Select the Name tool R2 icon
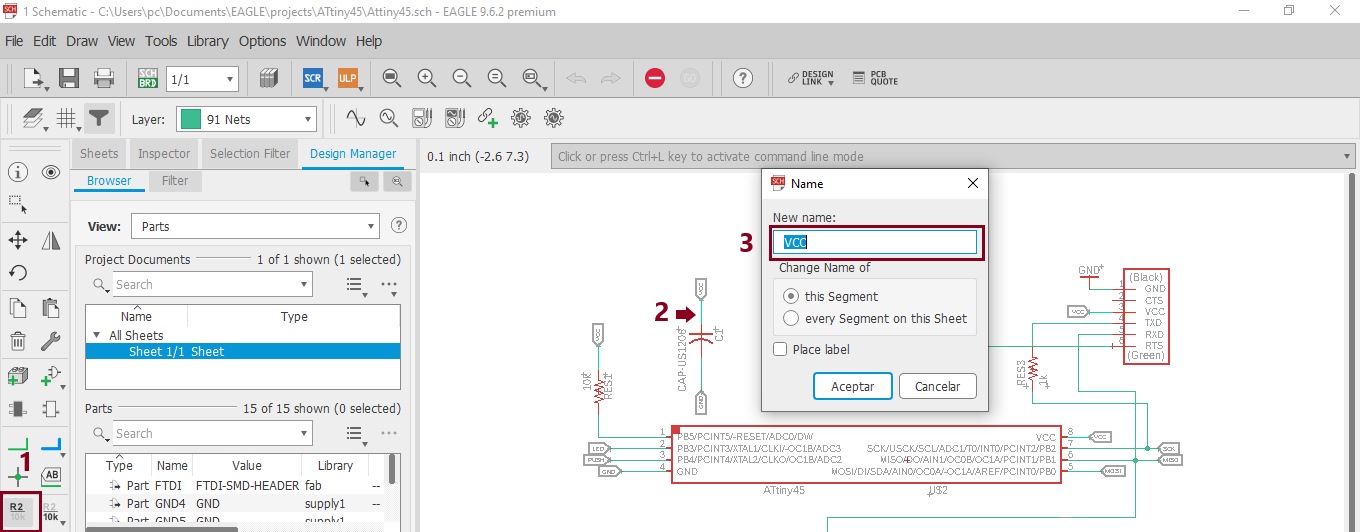The width and height of the screenshot is (1360, 532). click(x=17, y=512)
